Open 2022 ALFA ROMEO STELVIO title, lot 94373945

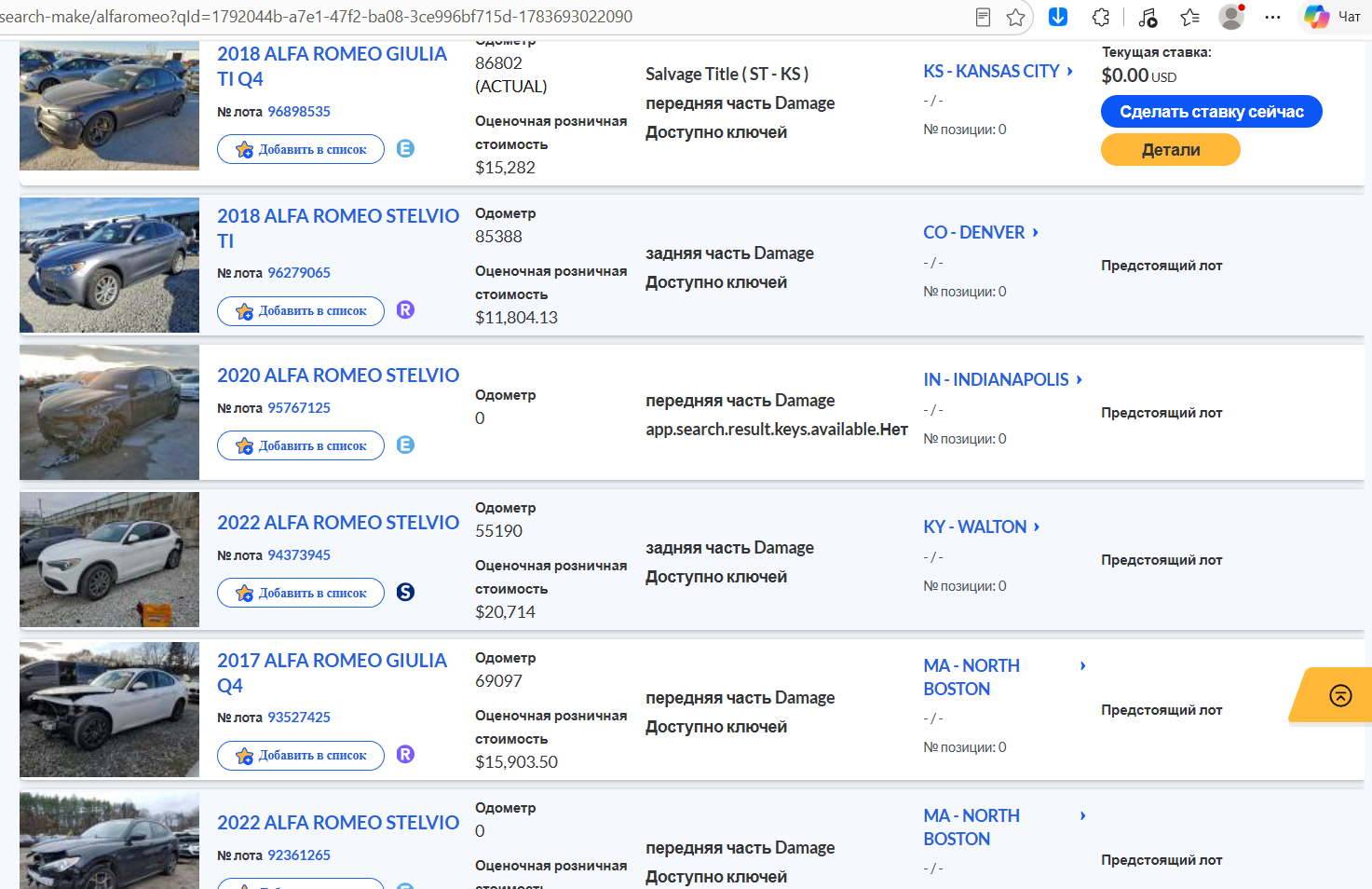338,522
